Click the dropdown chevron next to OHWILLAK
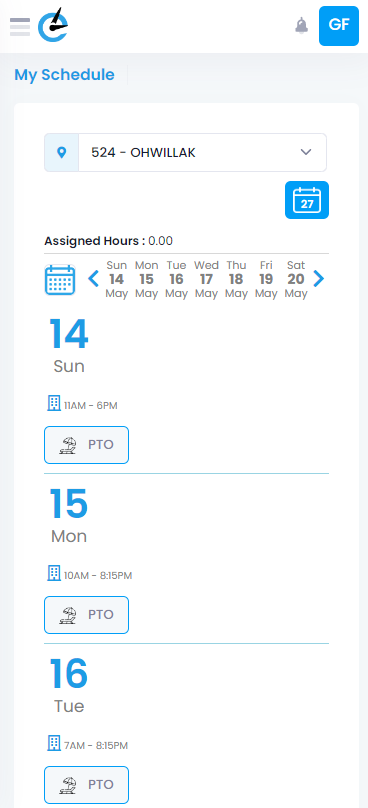The image size is (368, 808). [x=306, y=152]
